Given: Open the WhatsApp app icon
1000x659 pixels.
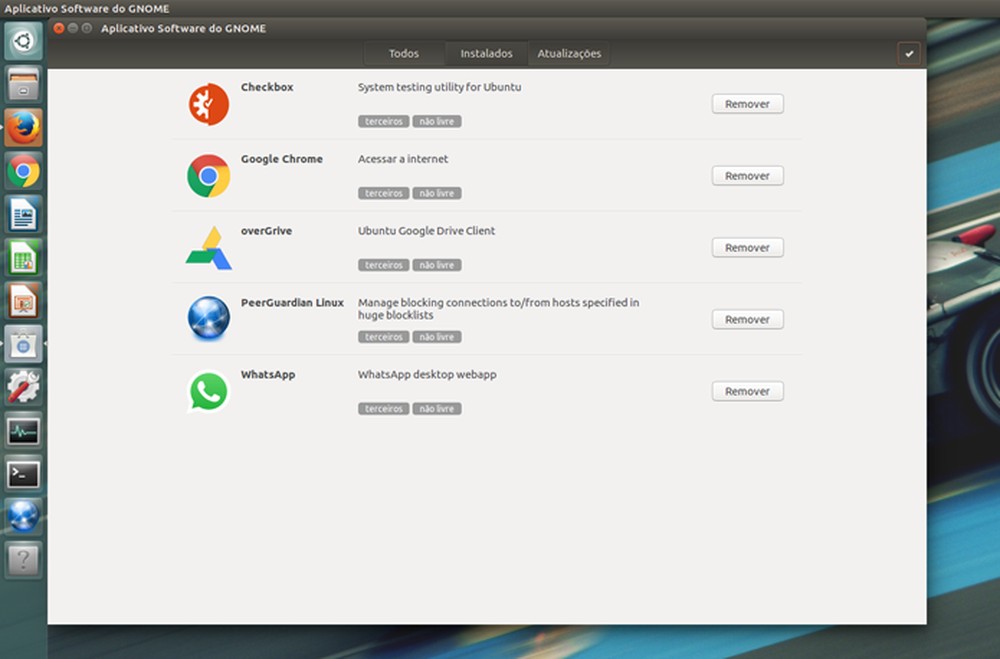Looking at the screenshot, I should coord(208,391).
